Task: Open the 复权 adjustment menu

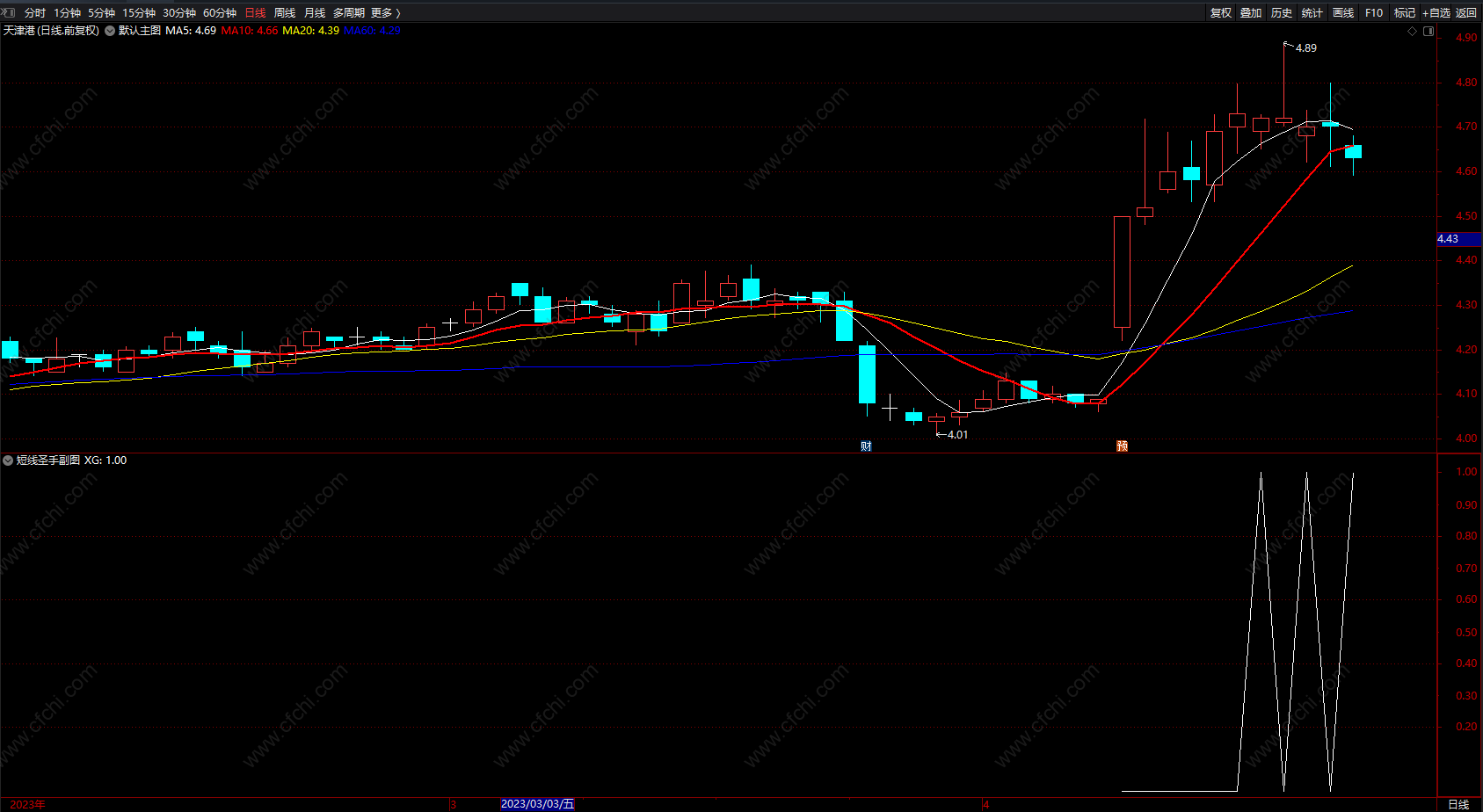Action: [1221, 13]
